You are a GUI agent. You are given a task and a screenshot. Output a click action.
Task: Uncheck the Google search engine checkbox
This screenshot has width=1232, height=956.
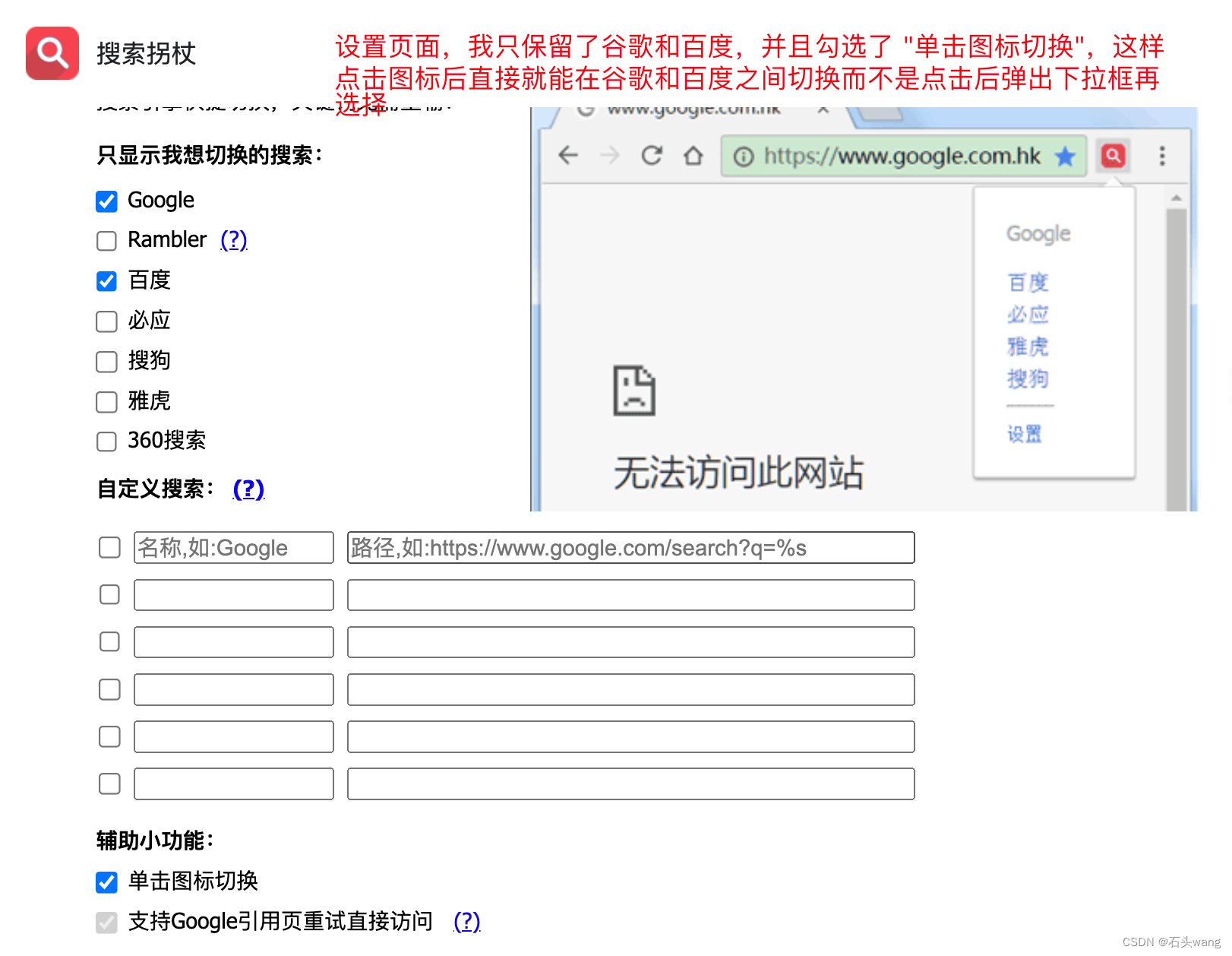click(107, 201)
